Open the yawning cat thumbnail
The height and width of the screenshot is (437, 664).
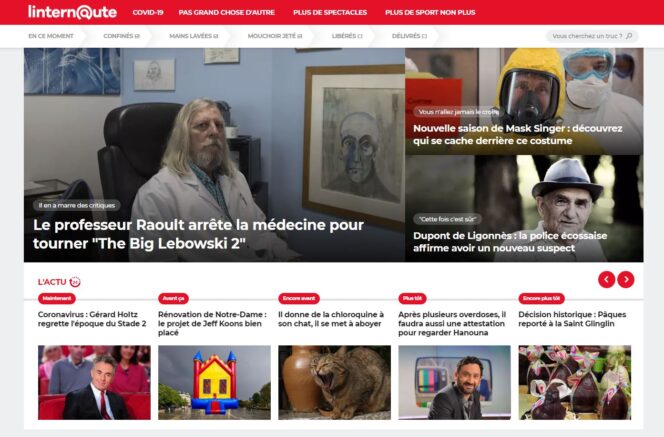334,382
